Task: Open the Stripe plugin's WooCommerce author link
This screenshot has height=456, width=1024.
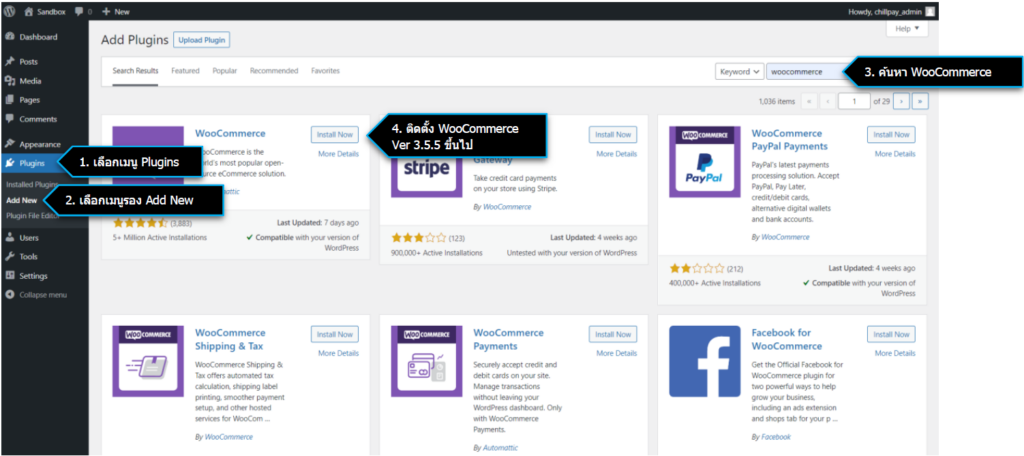Action: pos(507,206)
